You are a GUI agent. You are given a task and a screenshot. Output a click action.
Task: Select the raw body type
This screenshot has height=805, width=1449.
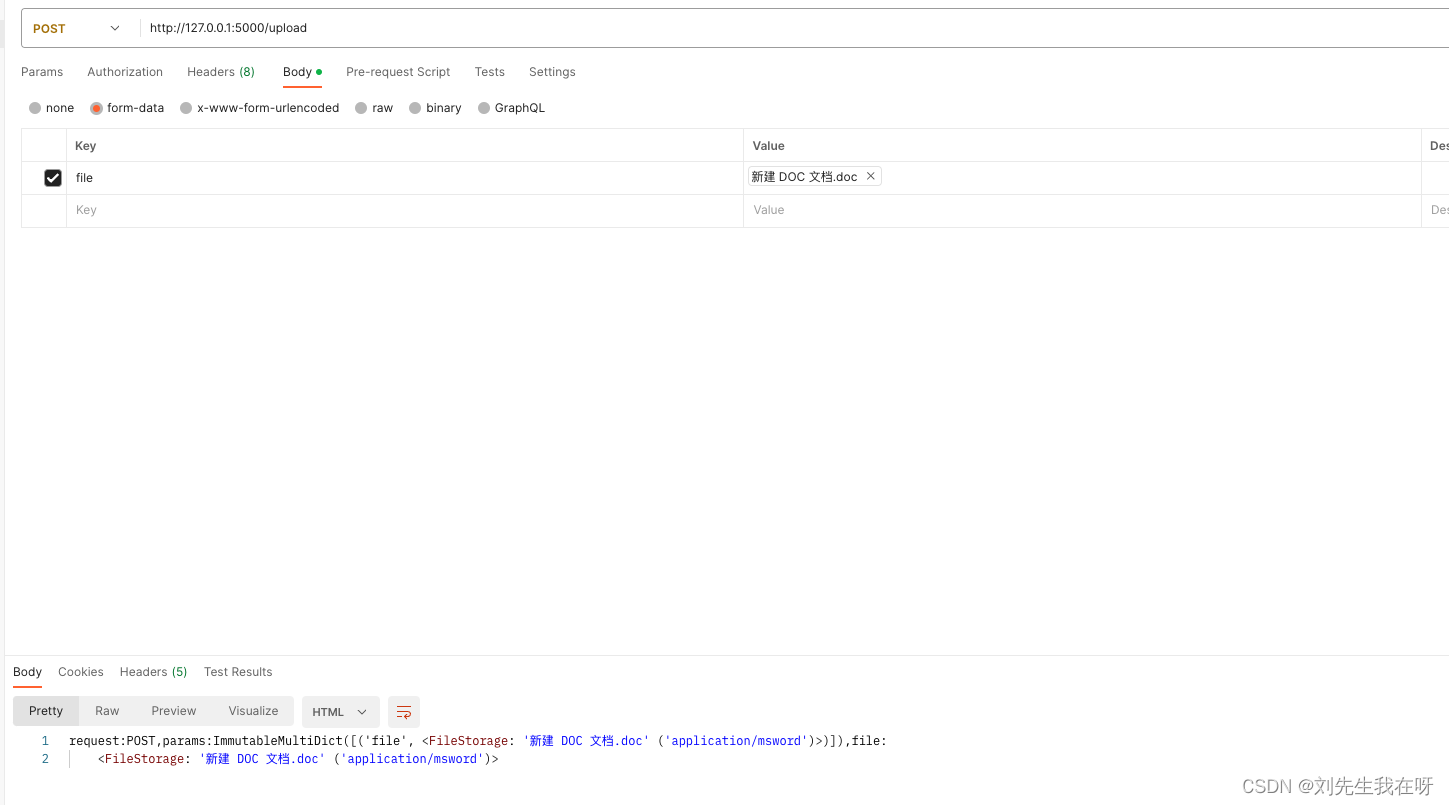point(374,108)
